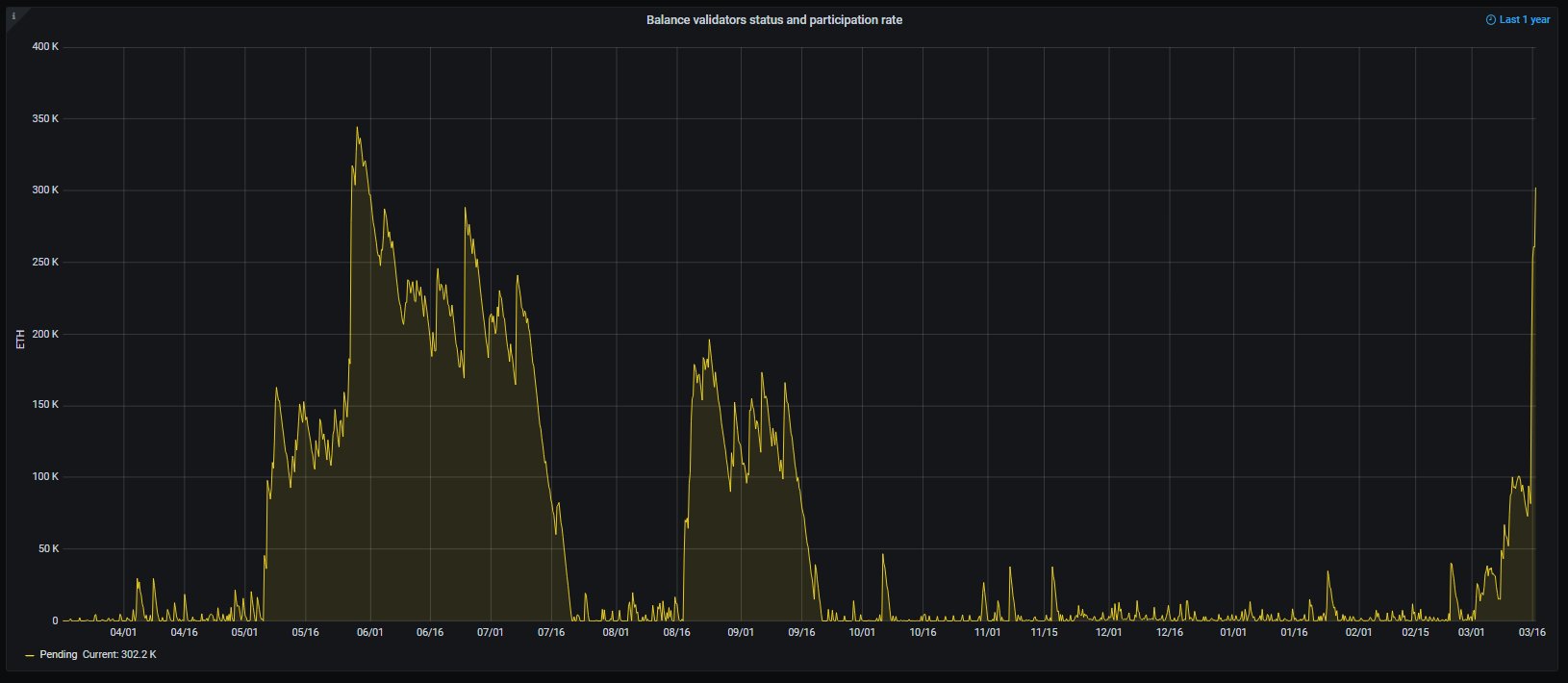Click the '05/16' x-axis date label
1568x683 pixels.
coord(305,633)
